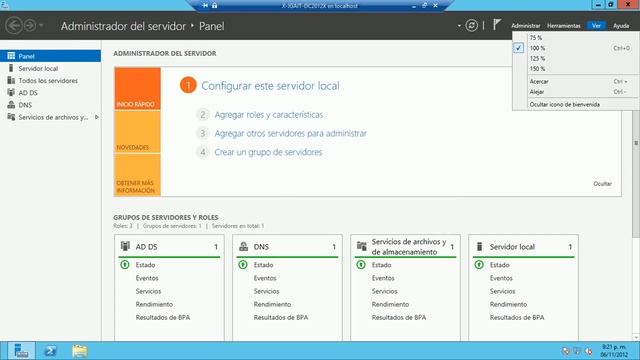This screenshot has width=640, height=360.
Task: Open the notifications flag
Action: coord(496,25)
